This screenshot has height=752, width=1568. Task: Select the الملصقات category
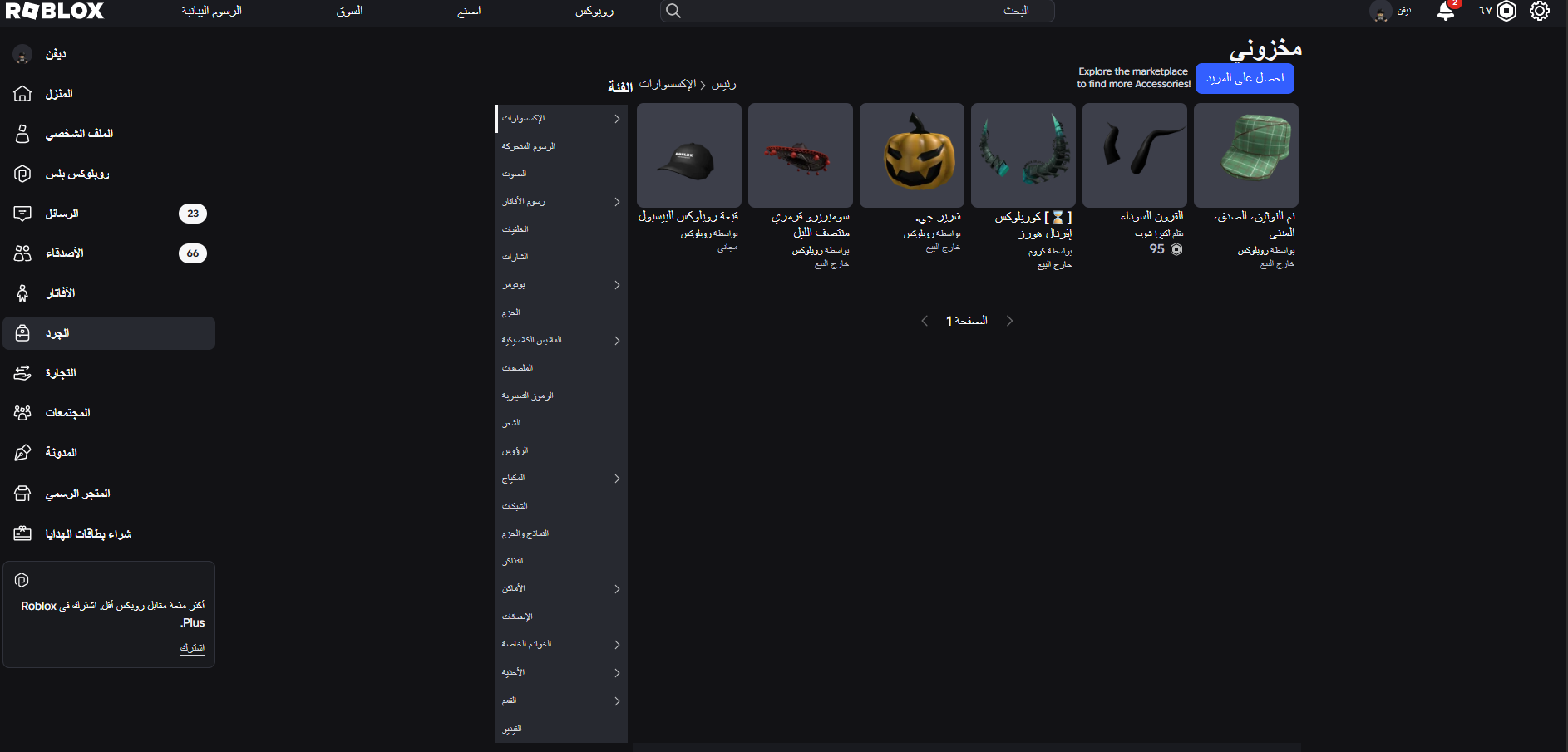[x=561, y=368]
